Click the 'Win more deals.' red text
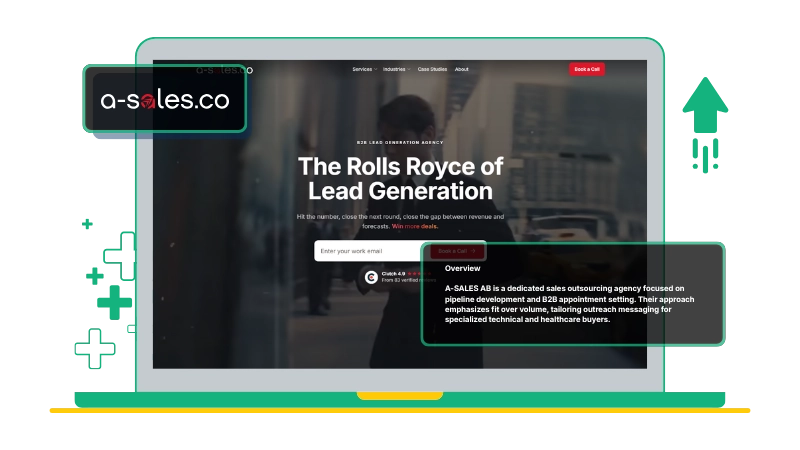Image resolution: width=800 pixels, height=450 pixels. (x=415, y=227)
